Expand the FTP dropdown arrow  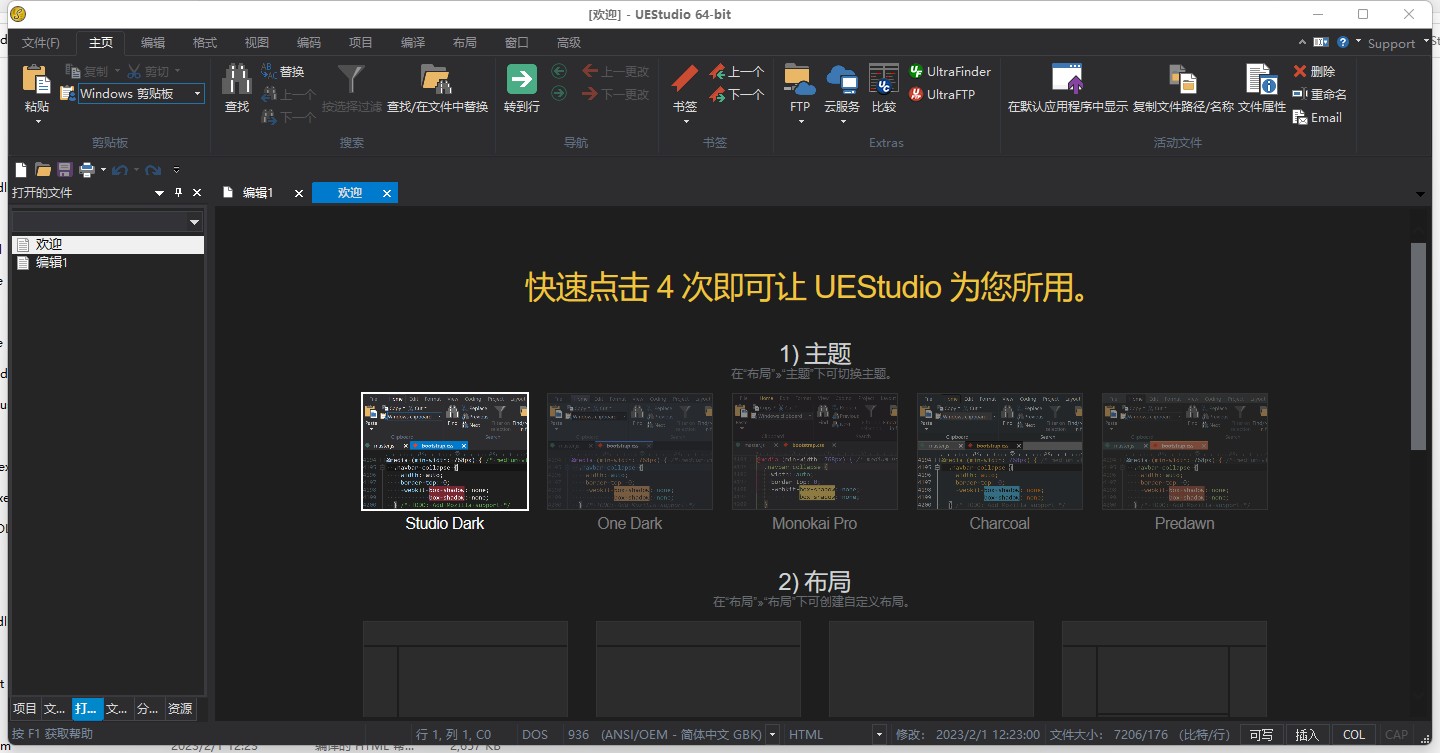(799, 122)
